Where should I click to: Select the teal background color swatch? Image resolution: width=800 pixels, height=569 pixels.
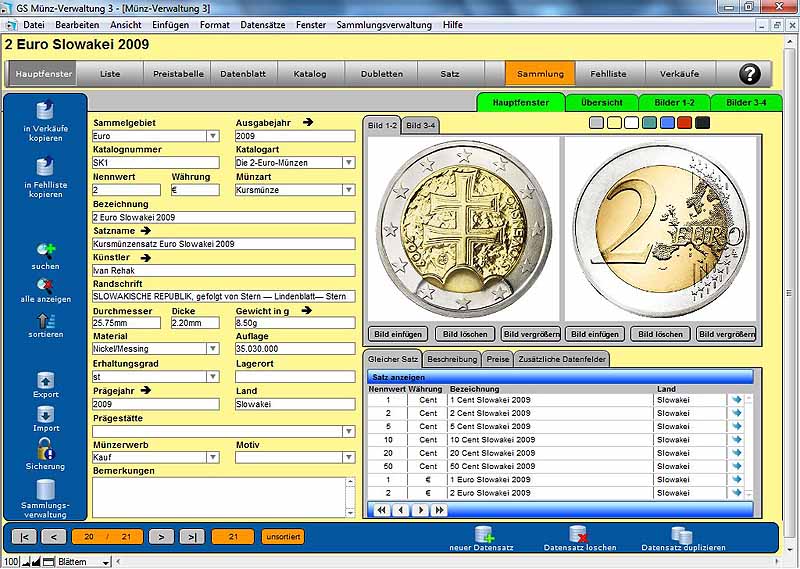click(649, 122)
